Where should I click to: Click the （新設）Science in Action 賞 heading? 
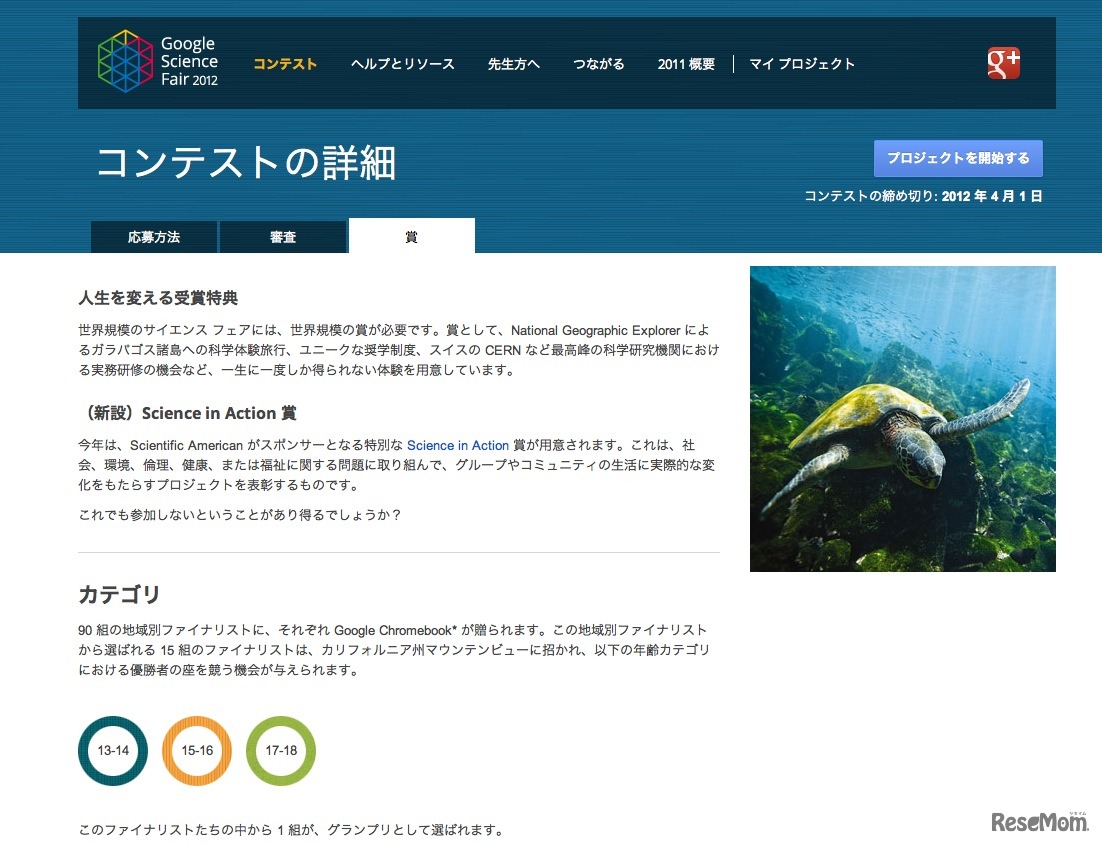tap(188, 413)
